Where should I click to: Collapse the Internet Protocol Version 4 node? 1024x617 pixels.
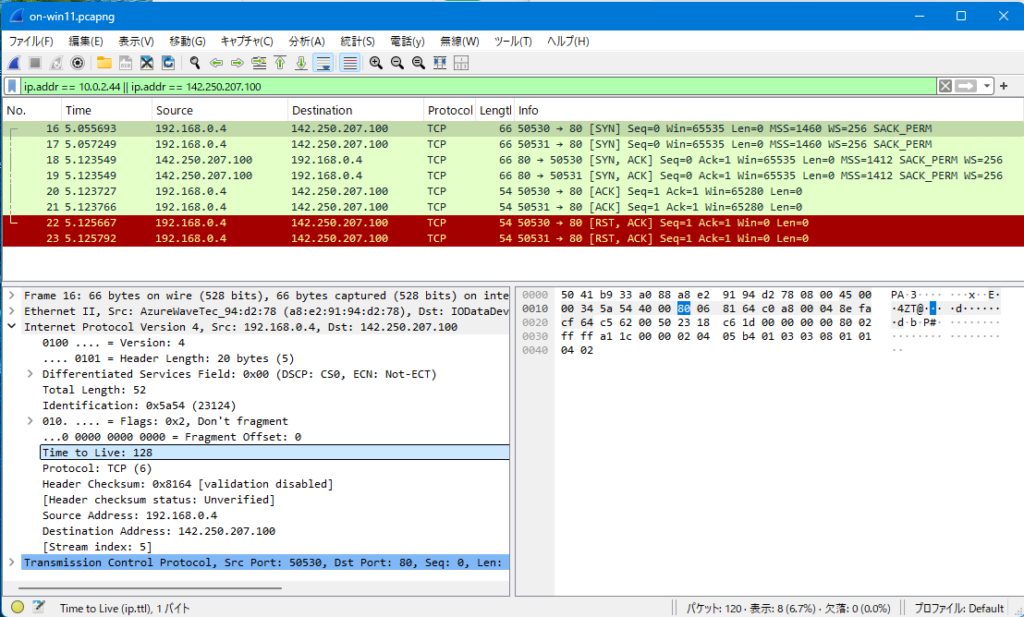click(11, 327)
